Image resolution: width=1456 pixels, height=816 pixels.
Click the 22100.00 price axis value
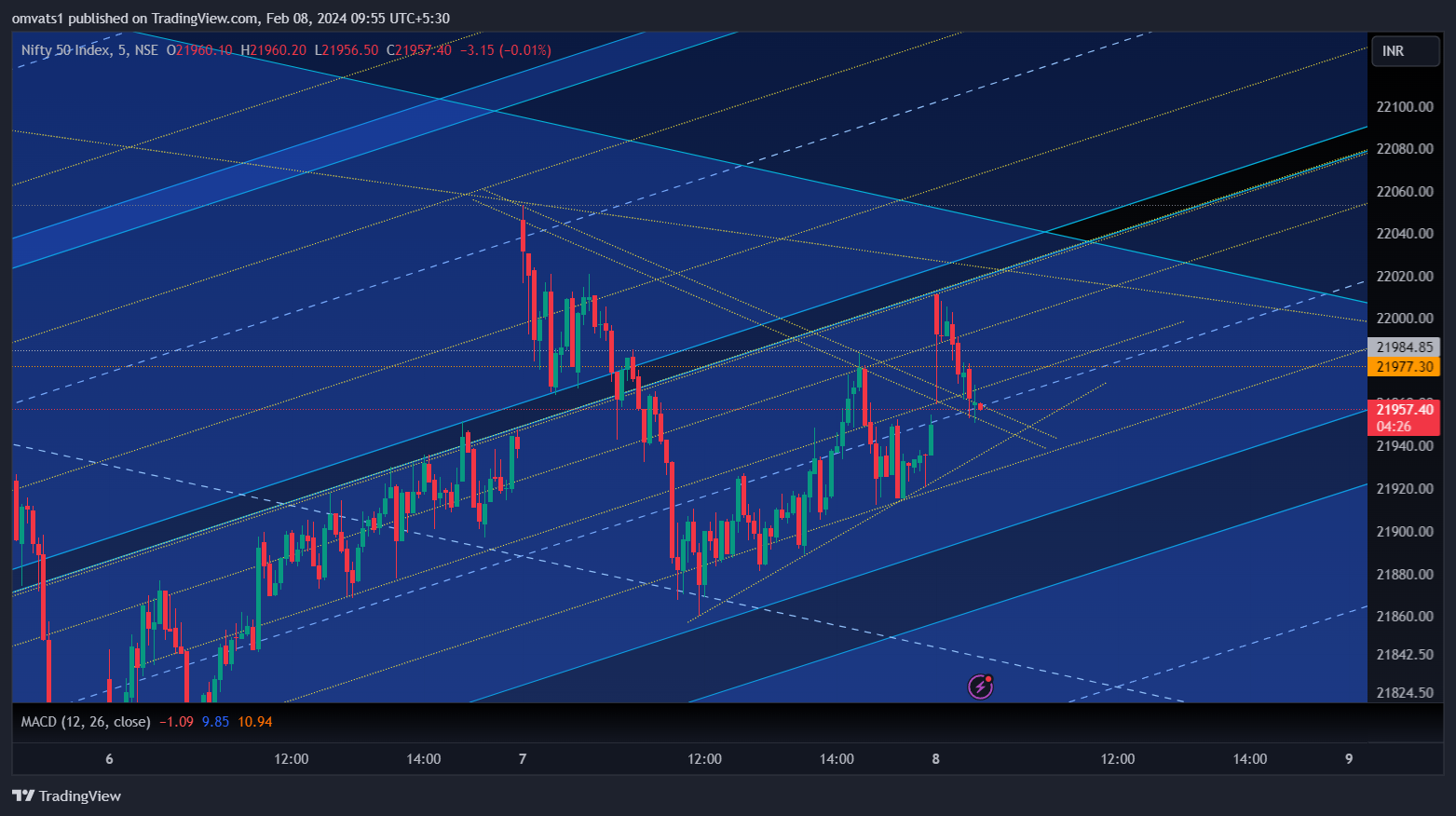[1405, 107]
